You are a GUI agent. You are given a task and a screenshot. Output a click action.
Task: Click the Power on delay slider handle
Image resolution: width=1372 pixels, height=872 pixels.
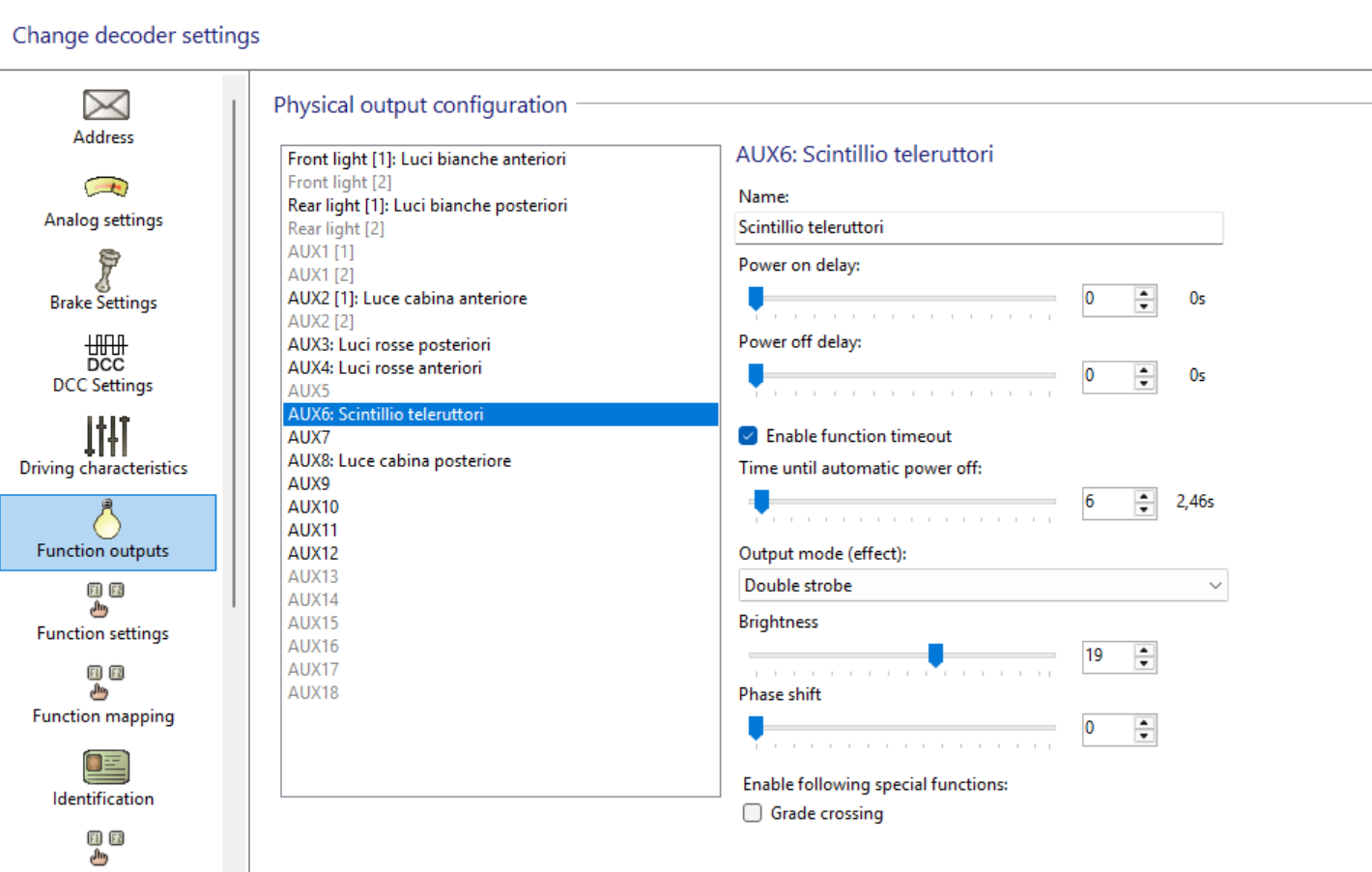[x=756, y=299]
